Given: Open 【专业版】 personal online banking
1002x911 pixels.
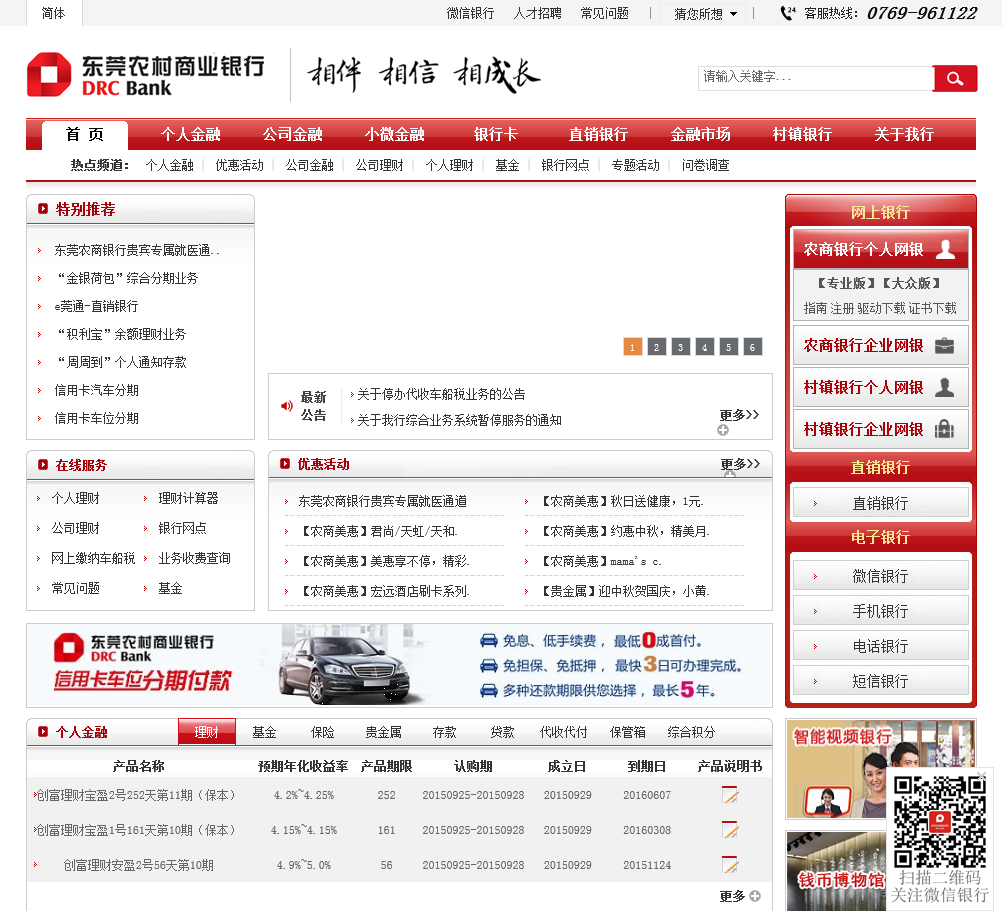Looking at the screenshot, I should [846, 283].
